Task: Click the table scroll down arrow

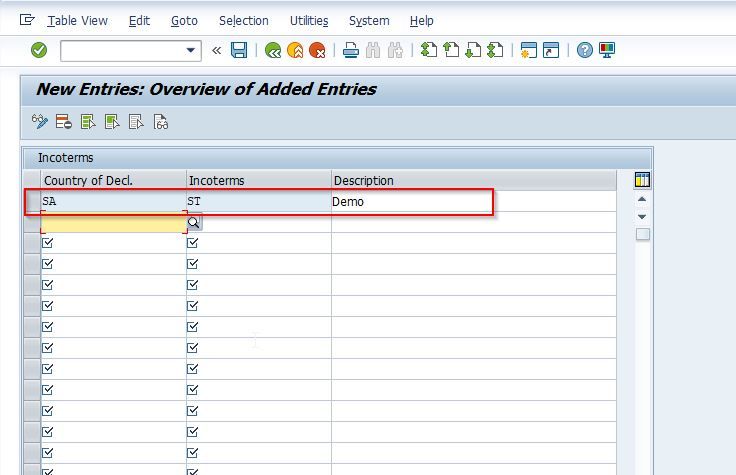Action: pos(642,217)
